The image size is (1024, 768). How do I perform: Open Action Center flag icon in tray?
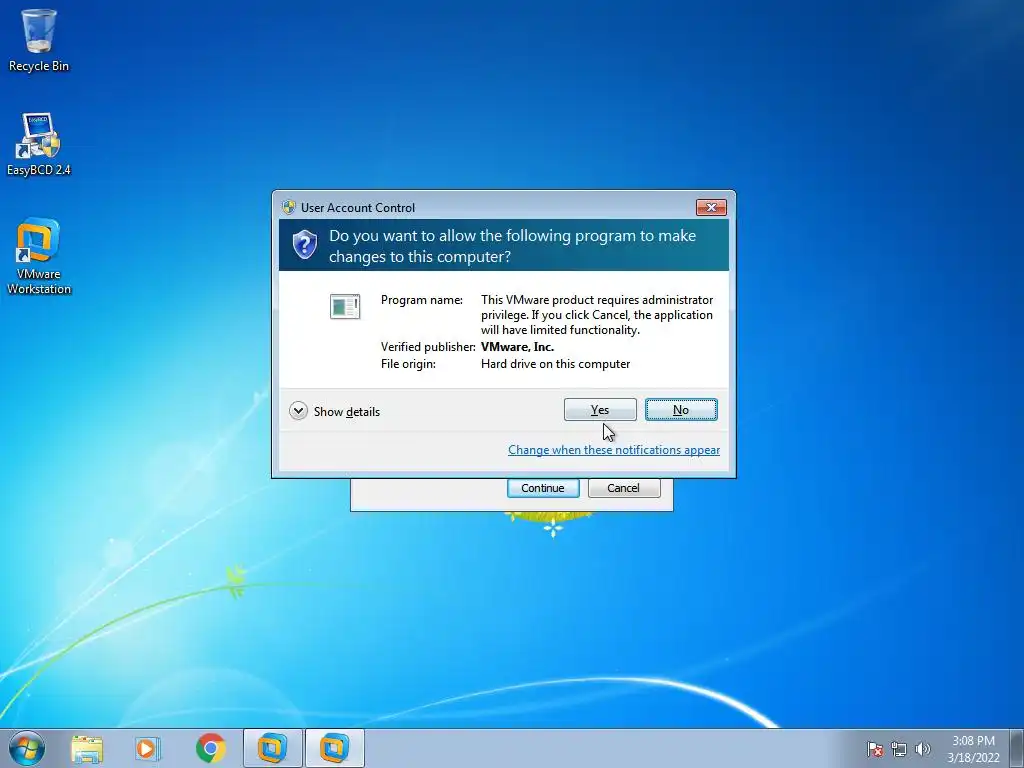875,749
